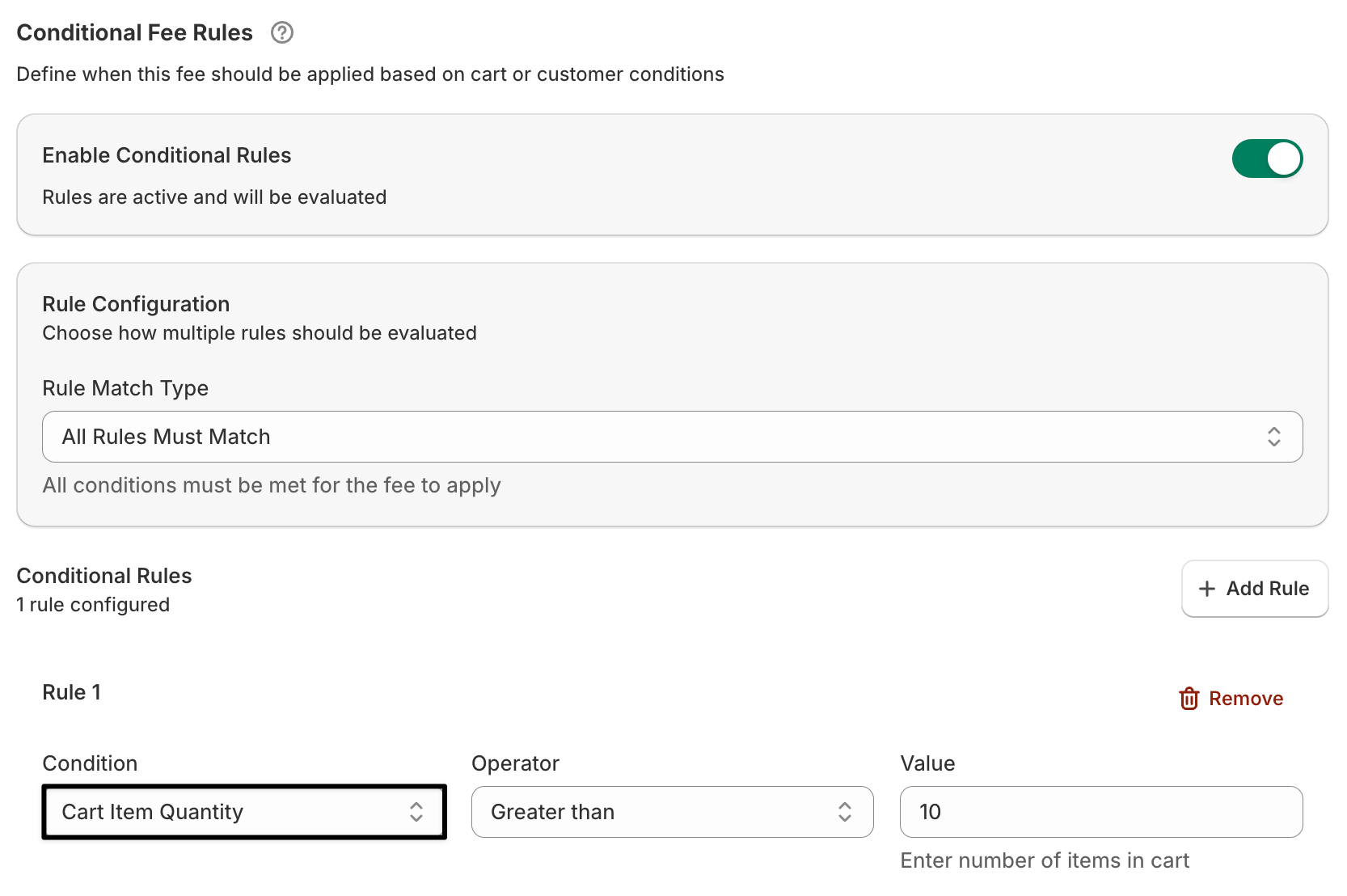Click the trash icon for Rule 1
Image resolution: width=1347 pixels, height=896 pixels.
click(1189, 699)
